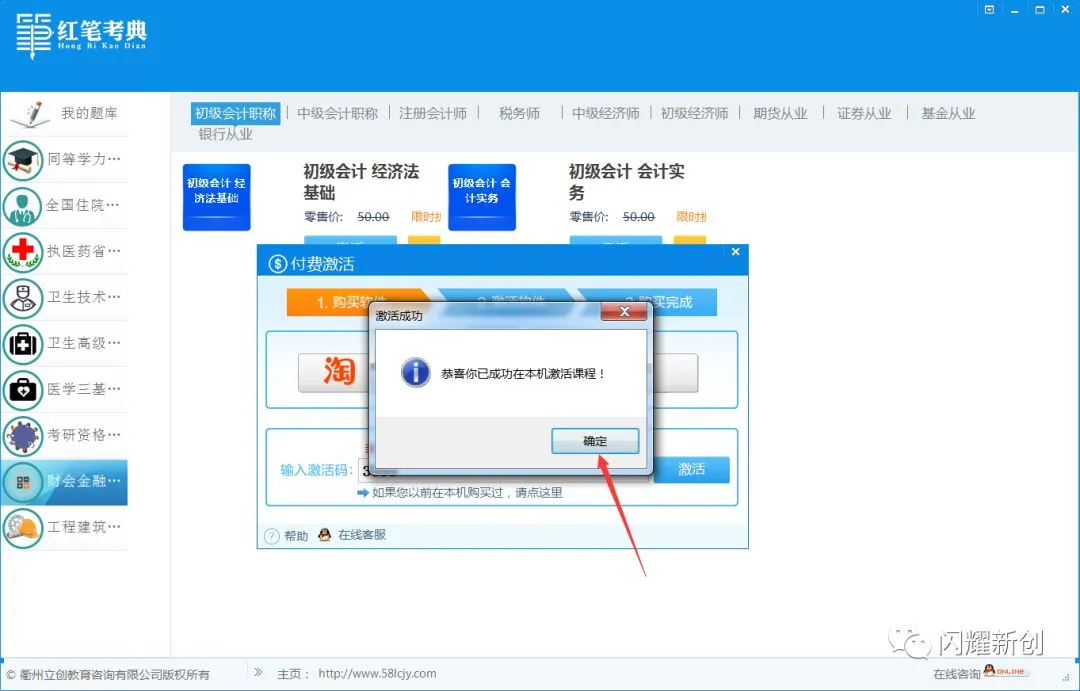Select the 考研资格 category icon
The height and width of the screenshot is (691, 1080).
click(x=23, y=435)
